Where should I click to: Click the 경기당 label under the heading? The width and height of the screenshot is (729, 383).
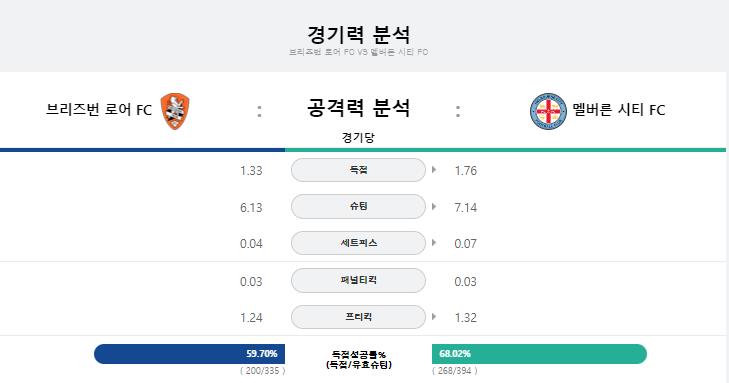pyautogui.click(x=358, y=138)
